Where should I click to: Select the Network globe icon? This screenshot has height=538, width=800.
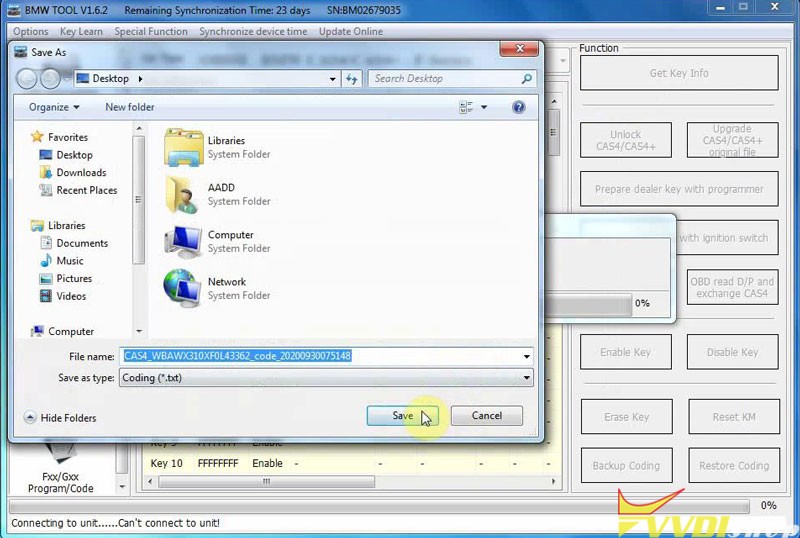[182, 288]
